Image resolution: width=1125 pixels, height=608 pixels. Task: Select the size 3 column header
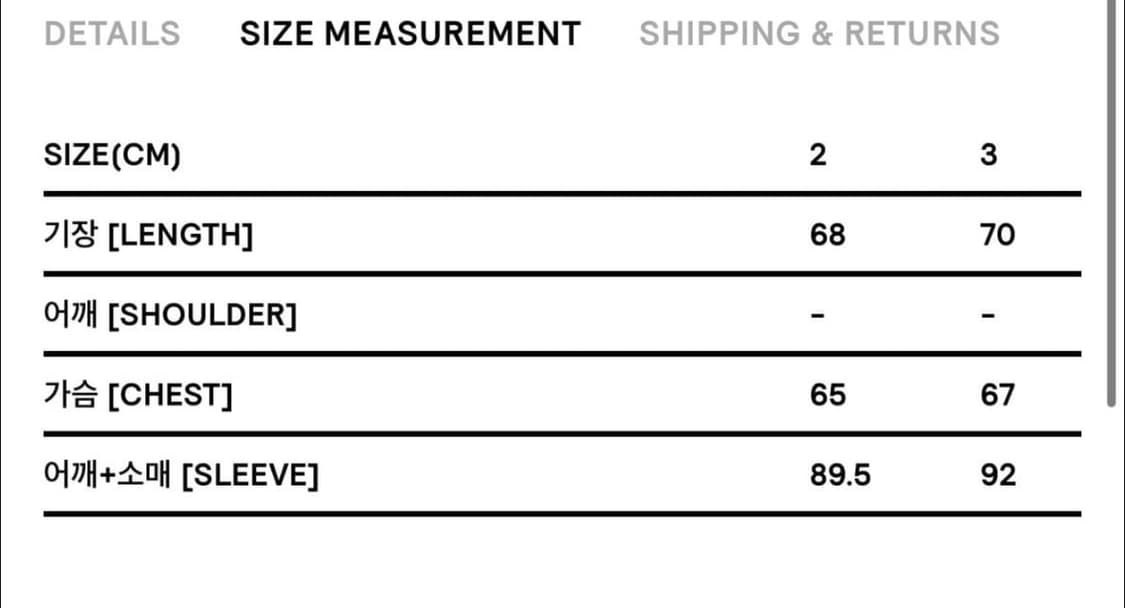coord(988,156)
